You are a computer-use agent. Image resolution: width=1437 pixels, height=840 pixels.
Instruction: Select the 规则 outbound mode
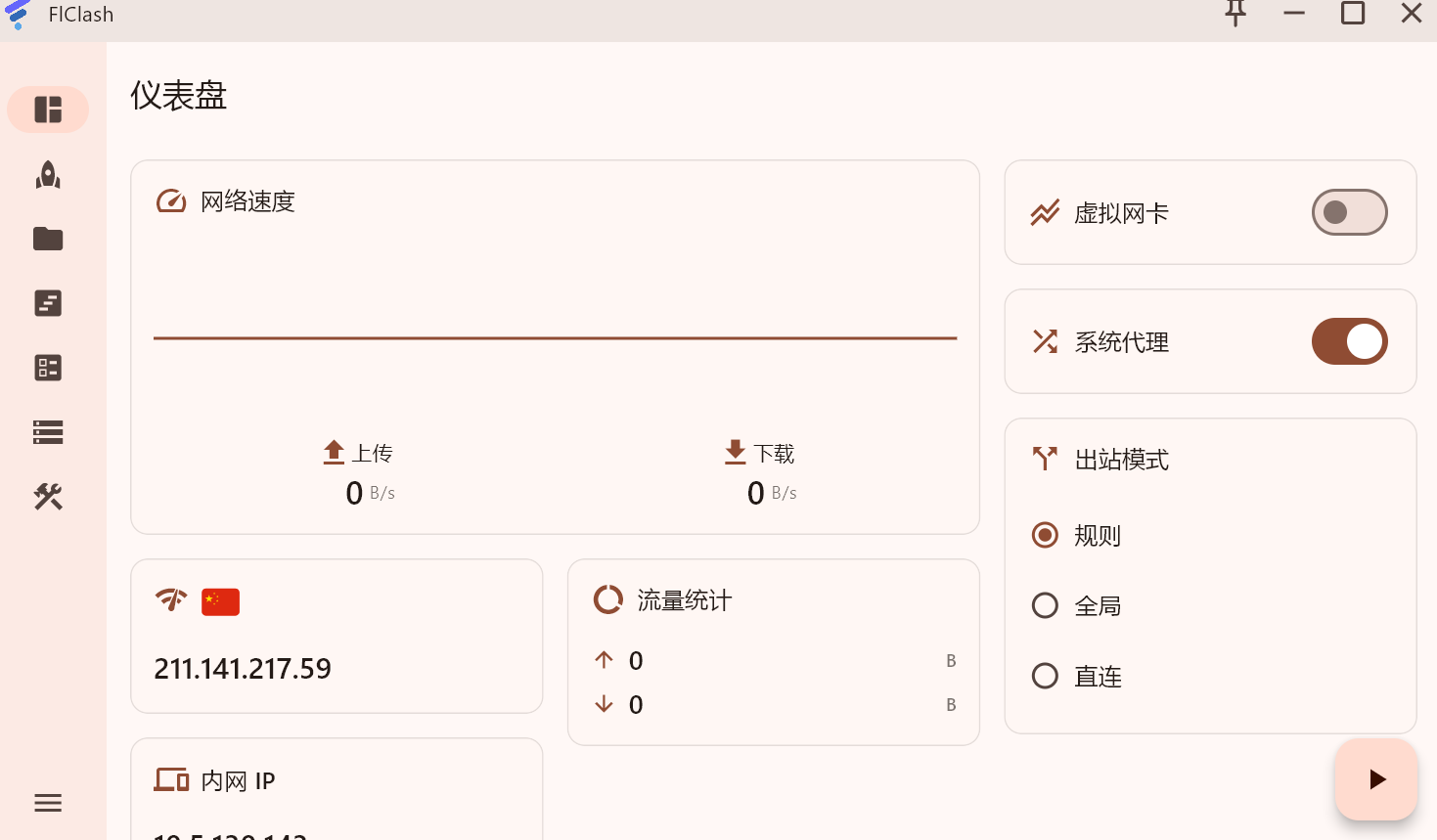[x=1046, y=535]
